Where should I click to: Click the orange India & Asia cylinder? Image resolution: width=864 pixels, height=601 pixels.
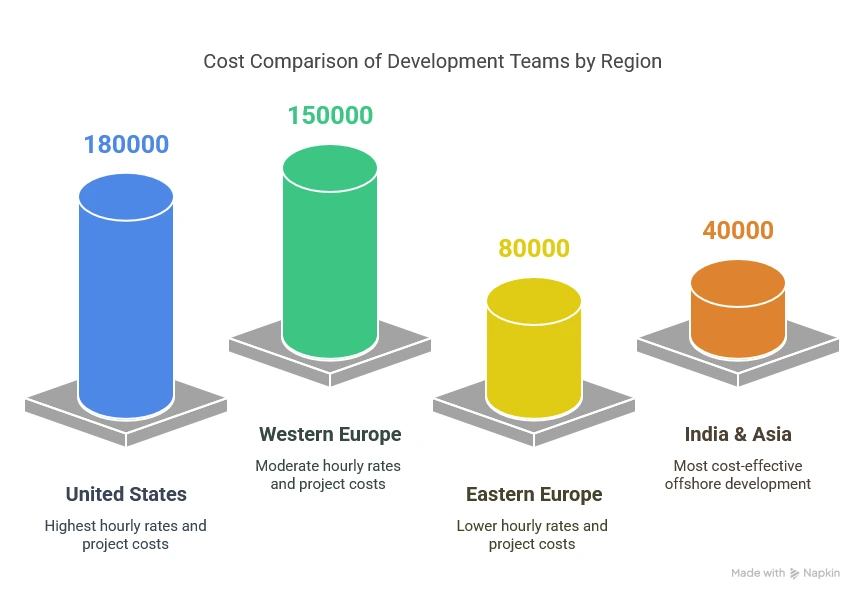738,309
